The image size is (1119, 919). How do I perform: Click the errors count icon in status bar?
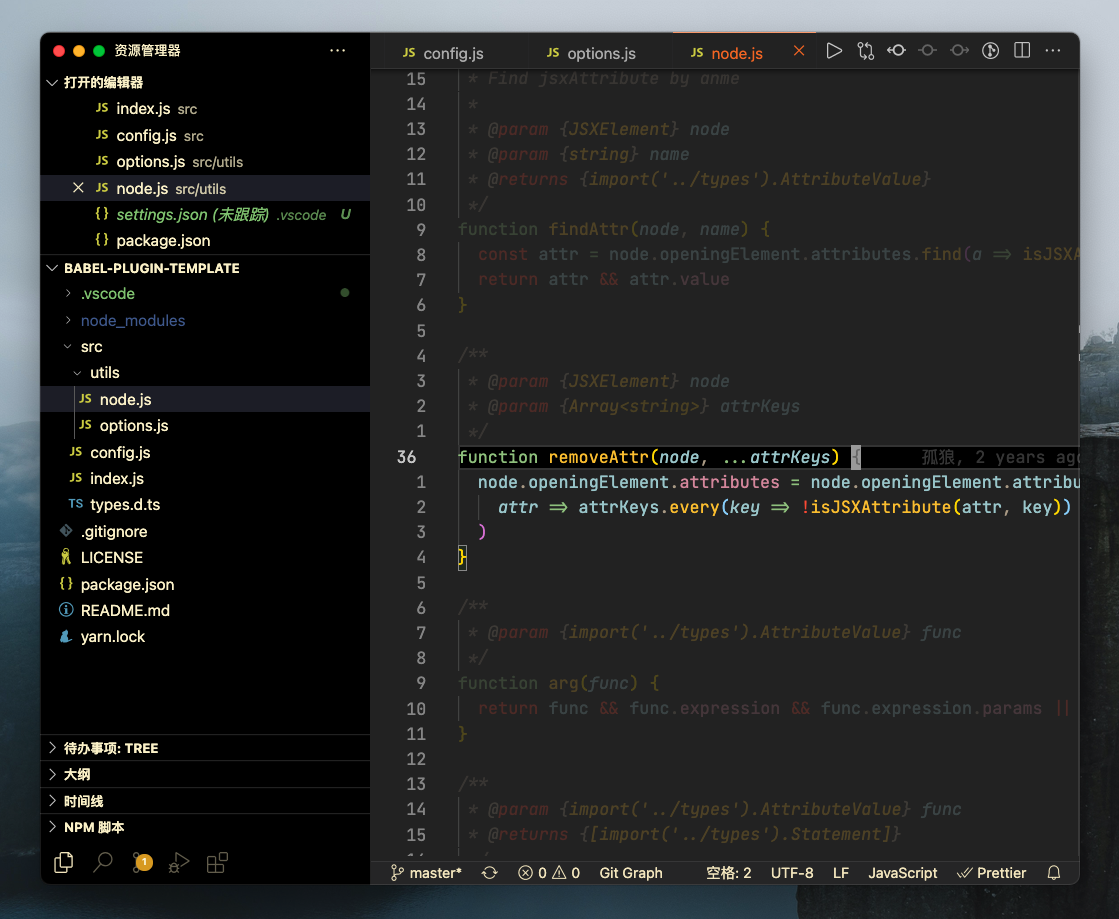pos(532,873)
